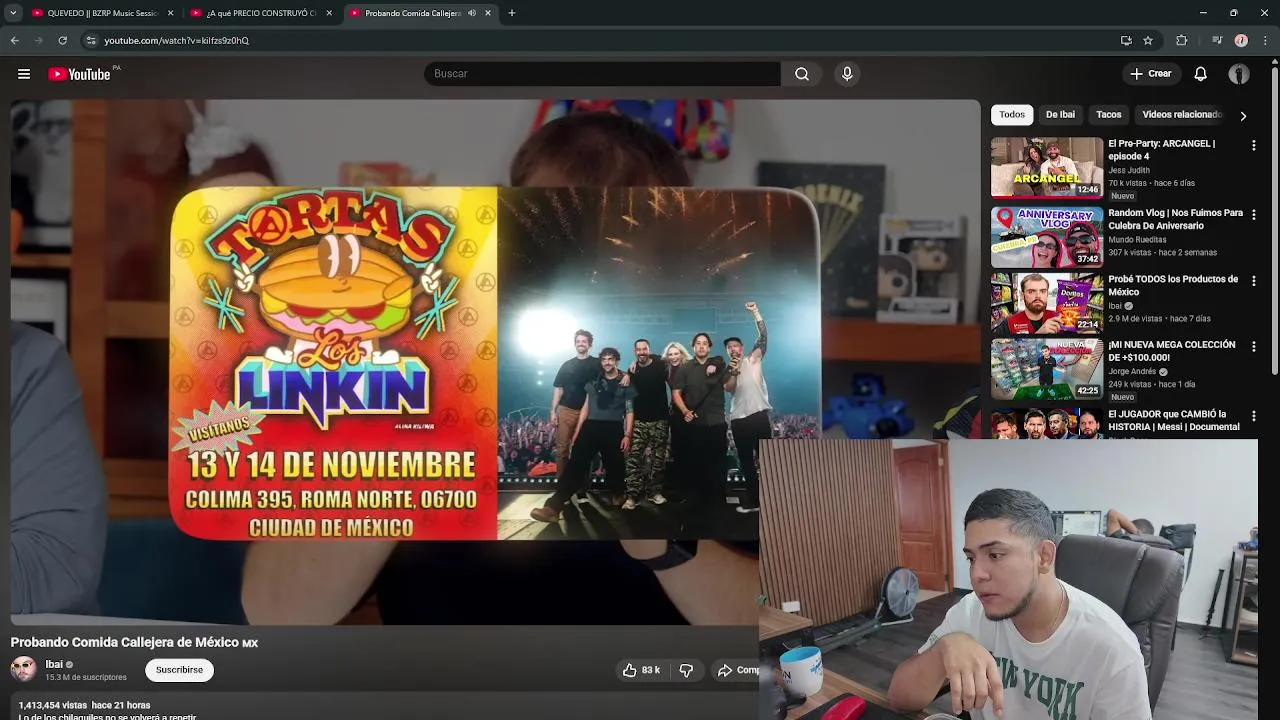
Task: Mute the audio icon on Probando tab
Action: tap(471, 13)
